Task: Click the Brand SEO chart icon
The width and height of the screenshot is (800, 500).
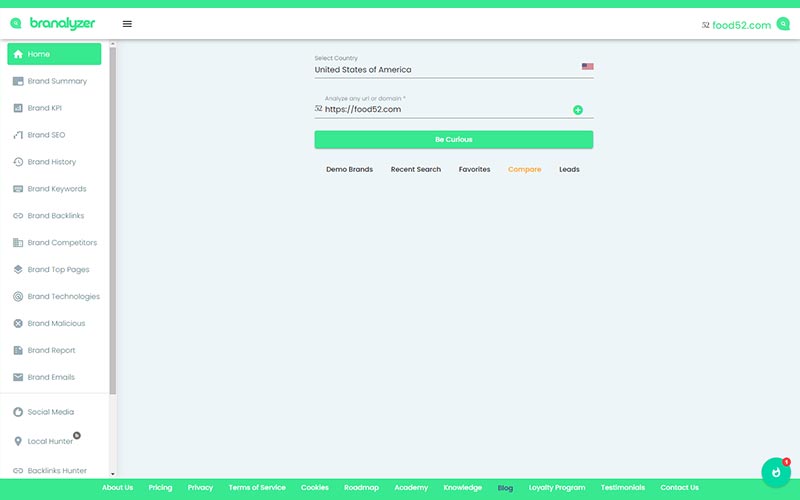Action: (x=18, y=135)
